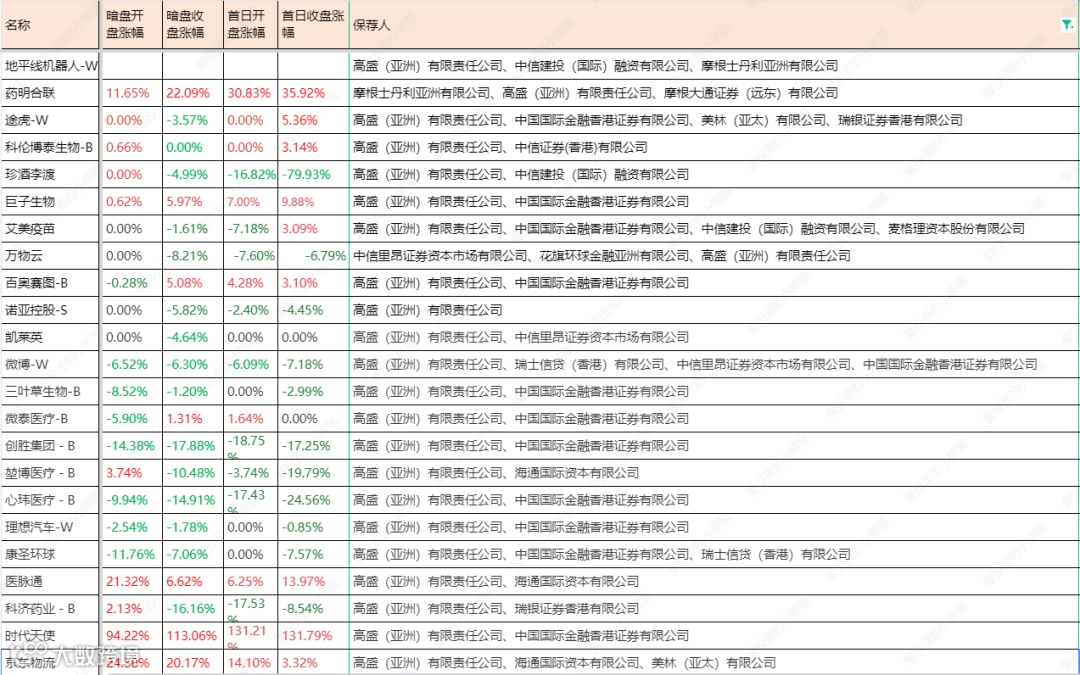The width and height of the screenshot is (1080, 675).
Task: Select the -0.28% cell in 百奥赛图-B row
Action: click(132, 283)
